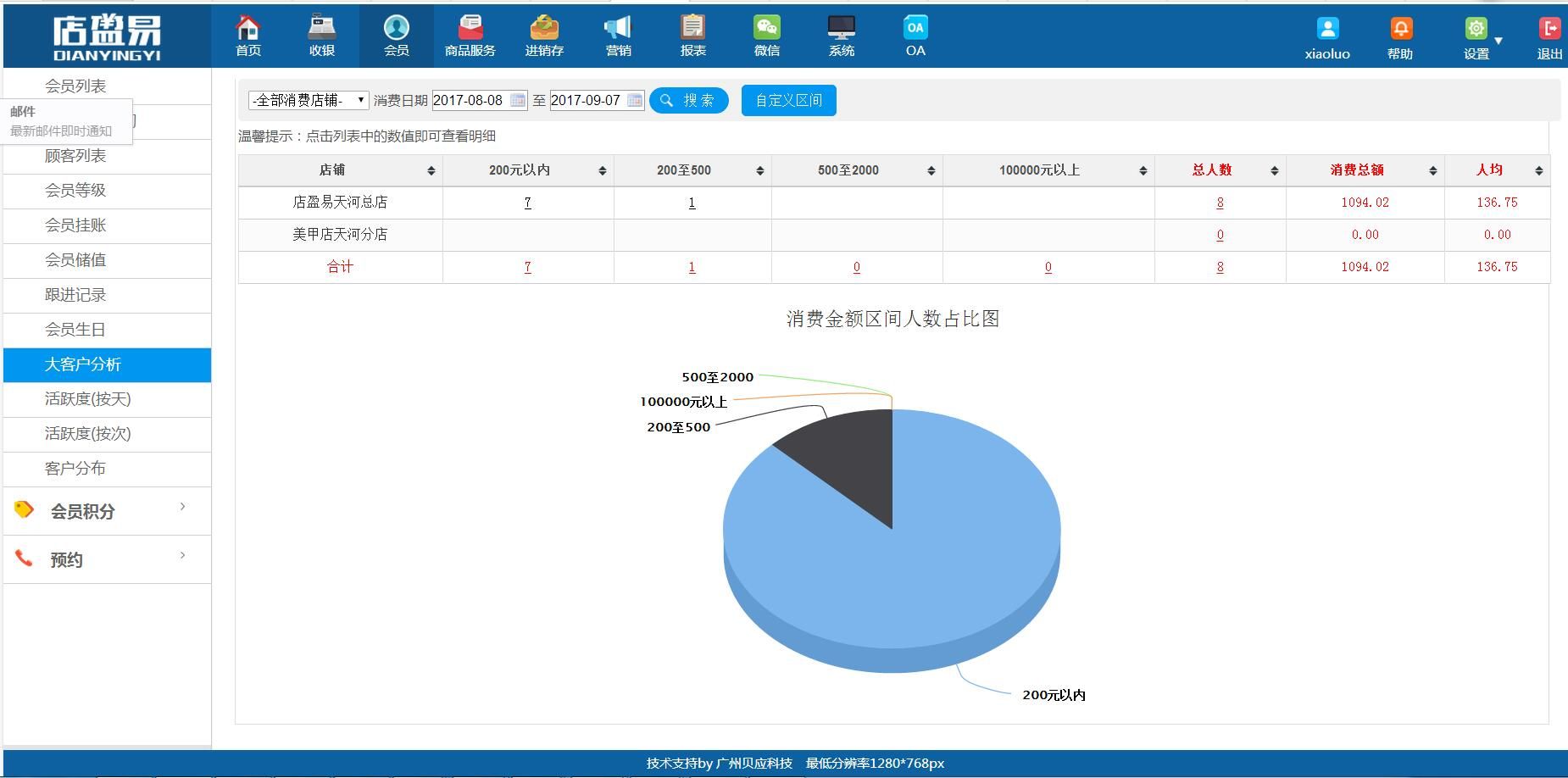Click 合计 row 500至2000 value 0
The width and height of the screenshot is (1568, 778).
click(857, 267)
